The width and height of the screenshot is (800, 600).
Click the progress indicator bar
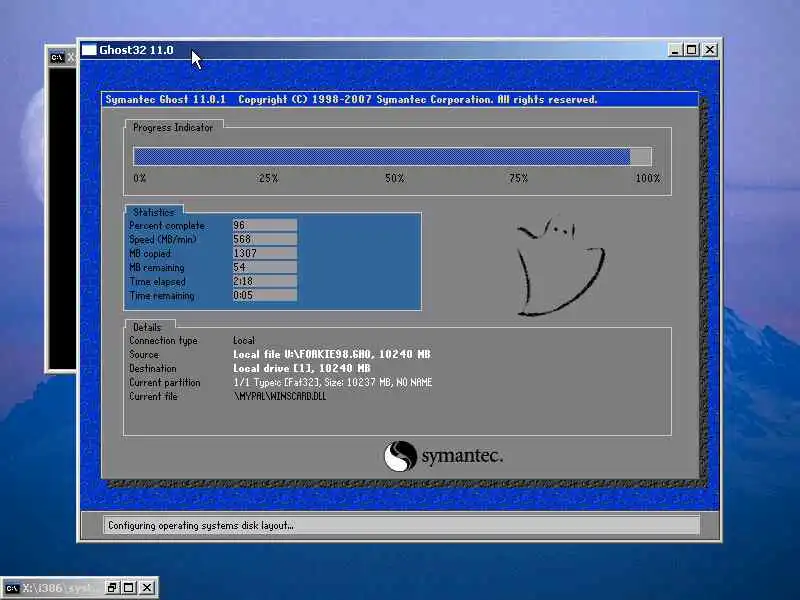(392, 156)
